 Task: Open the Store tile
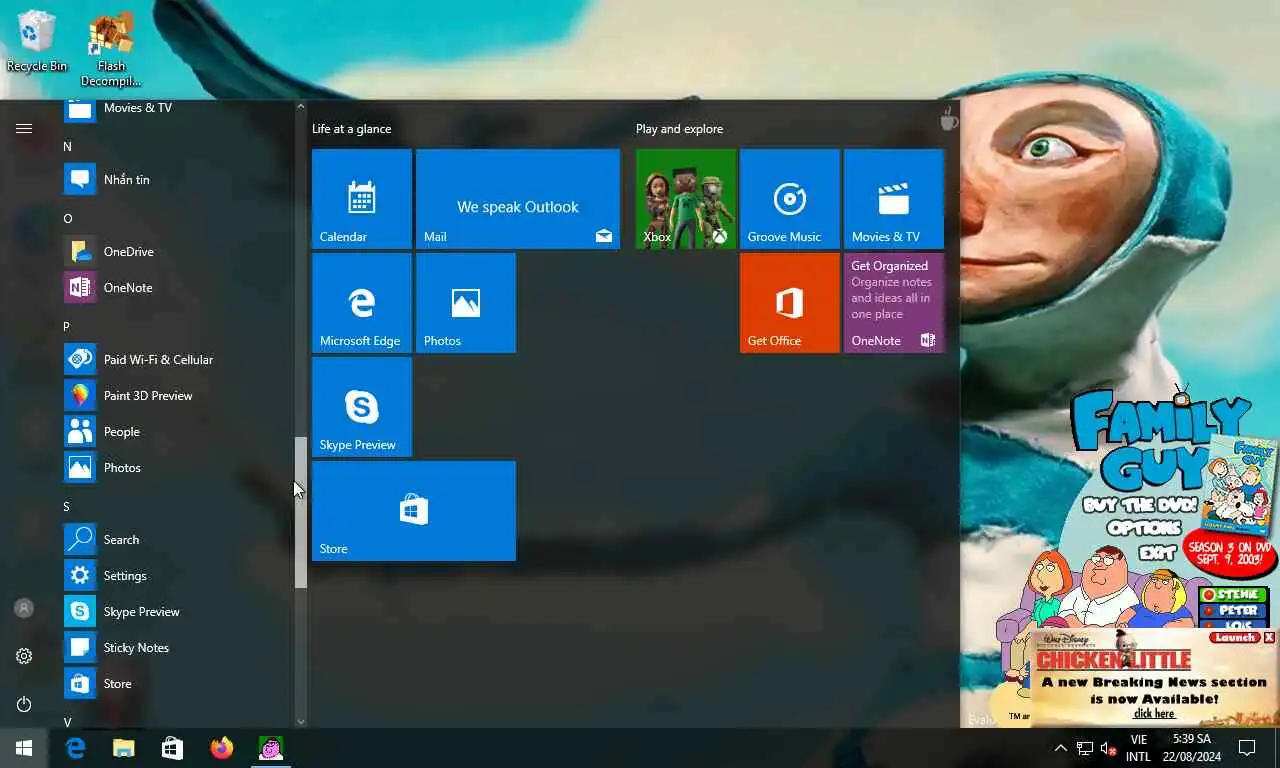click(x=414, y=511)
